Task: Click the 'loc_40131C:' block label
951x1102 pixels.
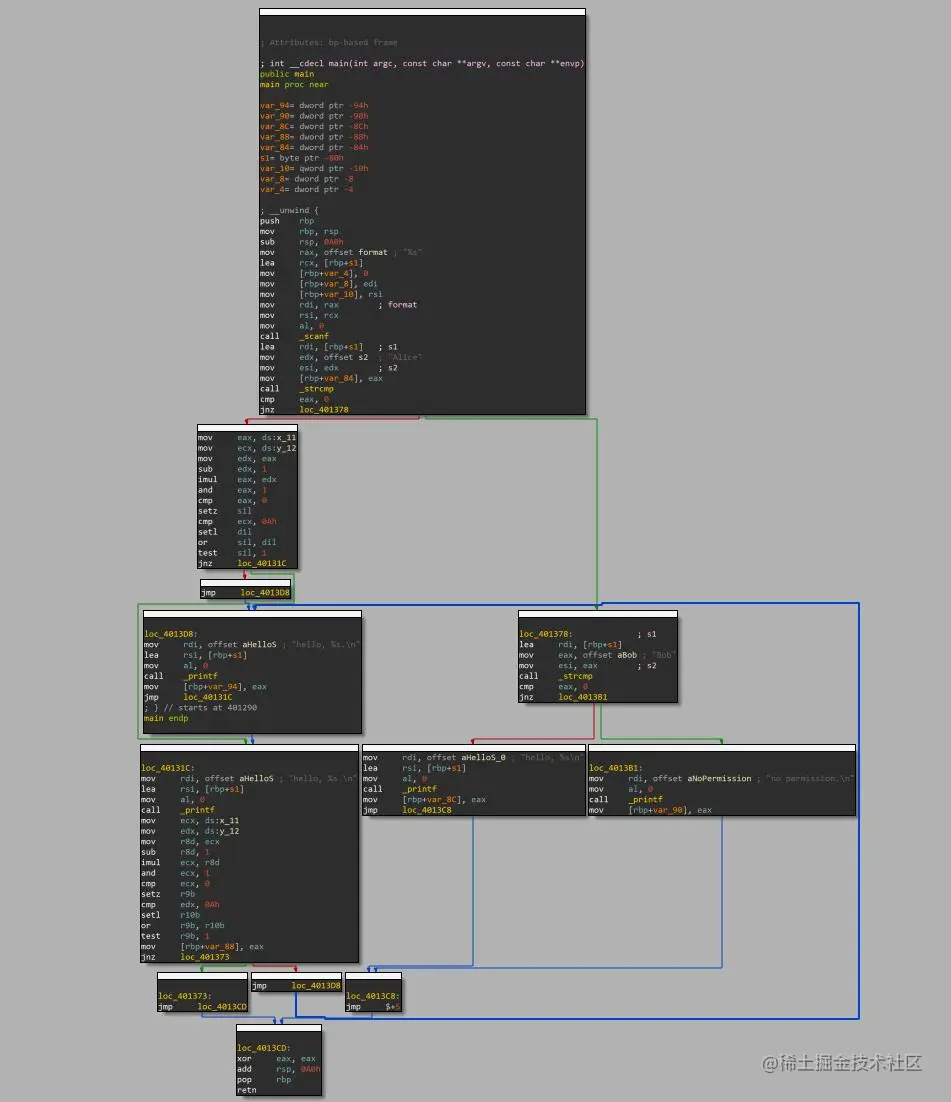Action: 168,768
